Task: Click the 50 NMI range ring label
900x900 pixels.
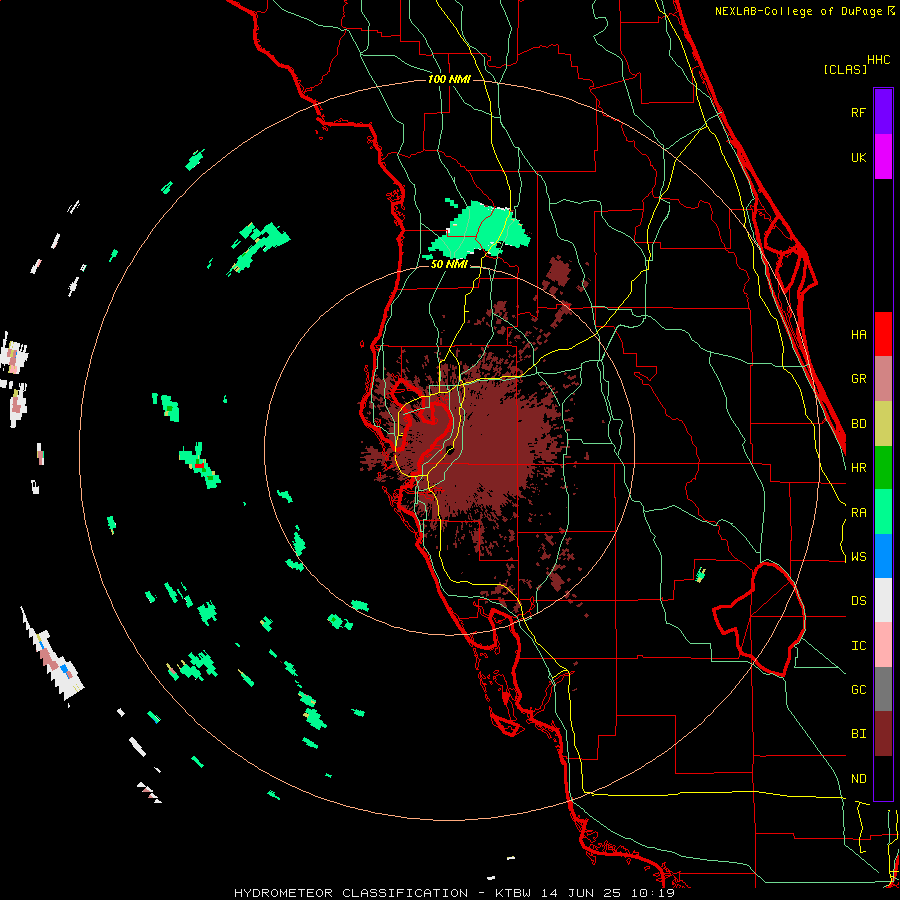Action: pyautogui.click(x=449, y=264)
